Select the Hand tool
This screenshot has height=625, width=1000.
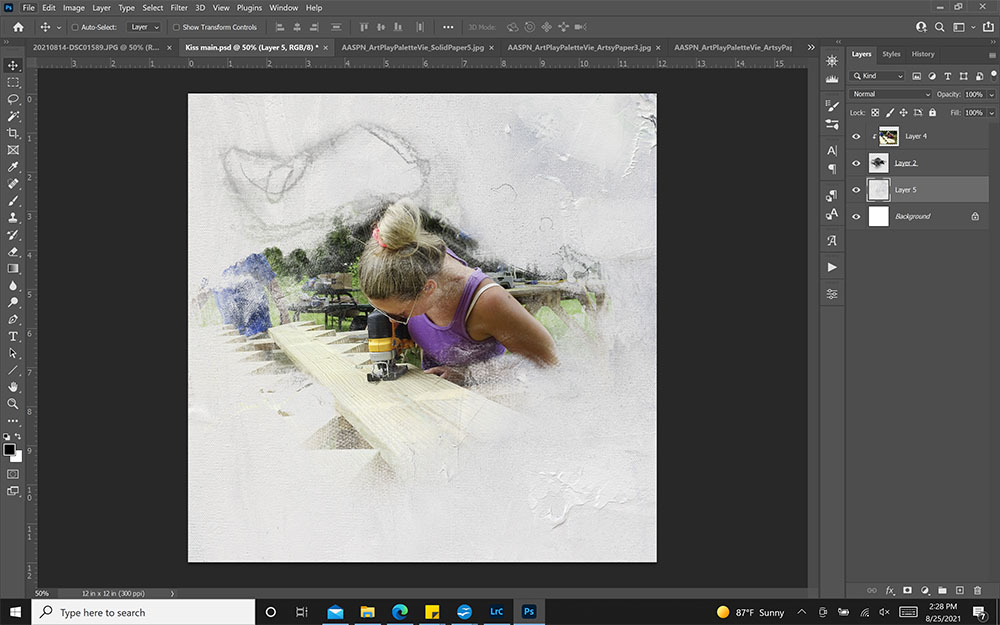13,386
